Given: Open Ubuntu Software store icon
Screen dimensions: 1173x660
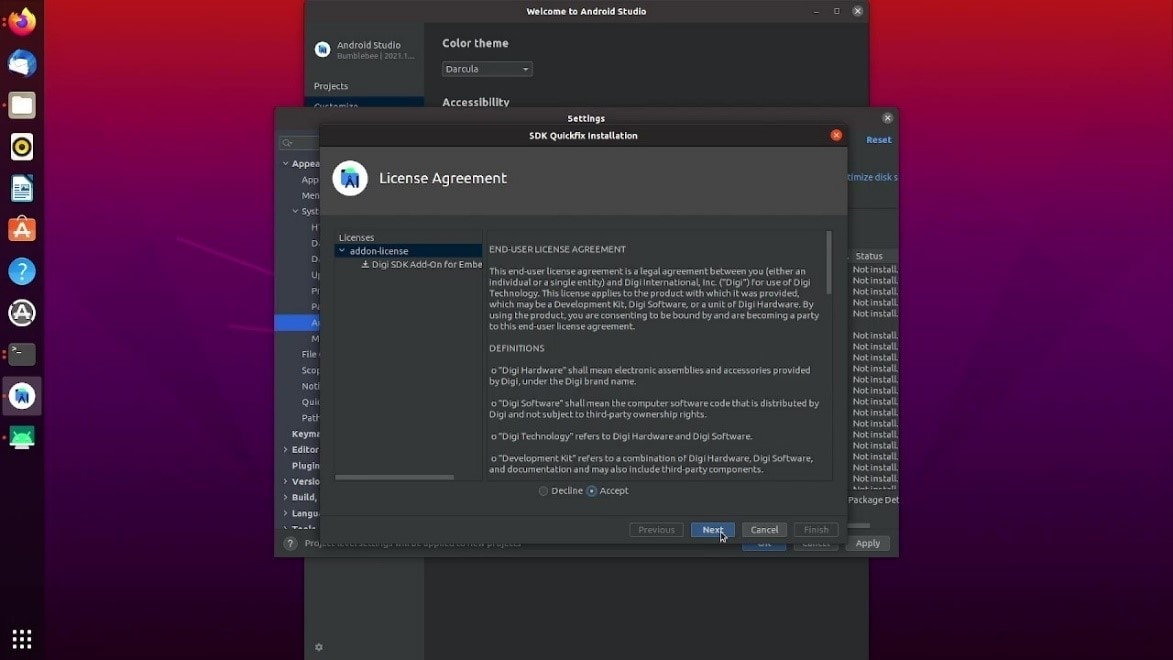Looking at the screenshot, I should click(x=22, y=230).
